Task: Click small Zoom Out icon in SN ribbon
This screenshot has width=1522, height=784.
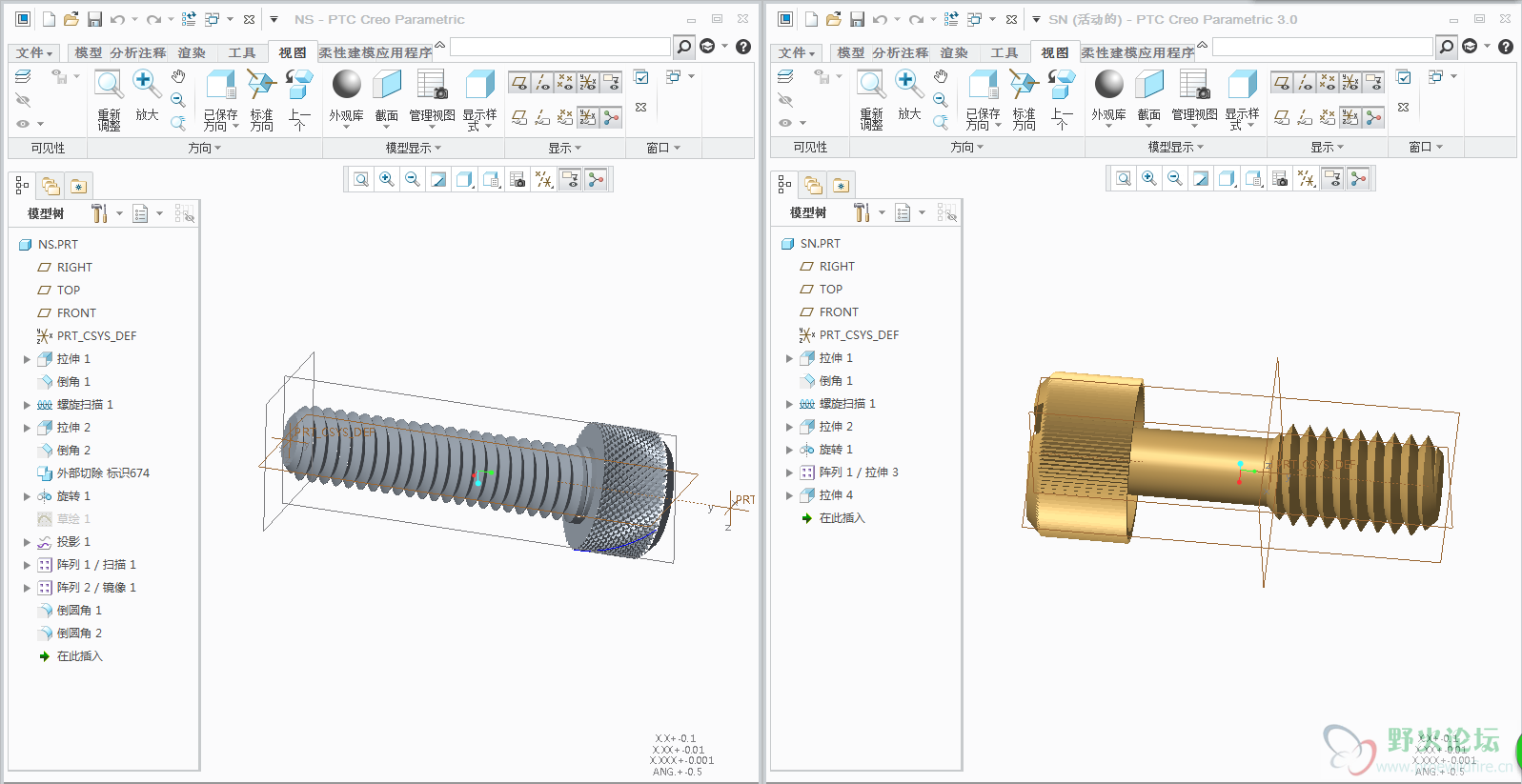Action: pos(941,100)
